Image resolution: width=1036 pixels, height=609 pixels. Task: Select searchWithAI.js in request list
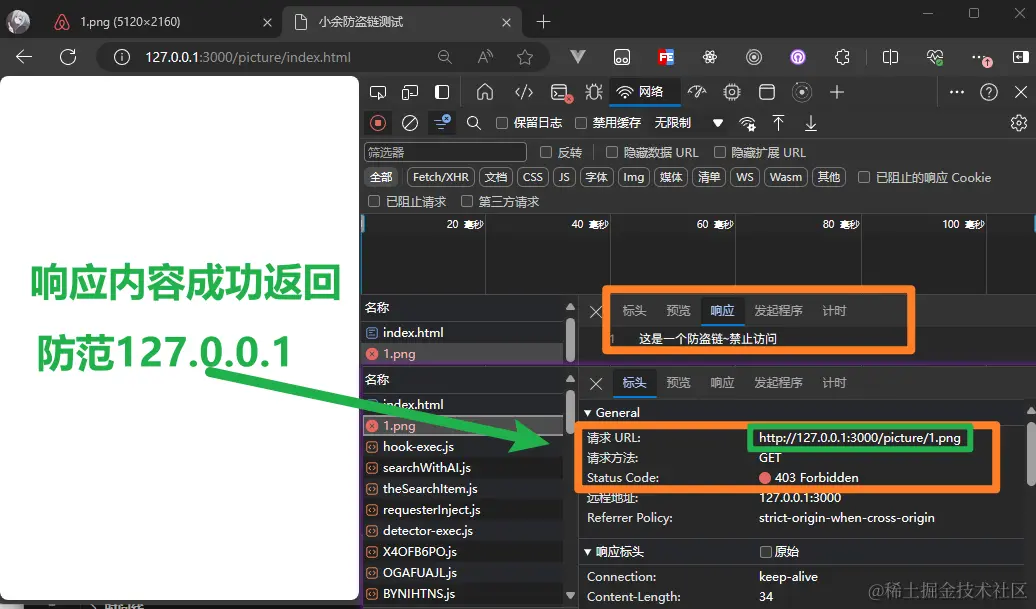point(462,468)
